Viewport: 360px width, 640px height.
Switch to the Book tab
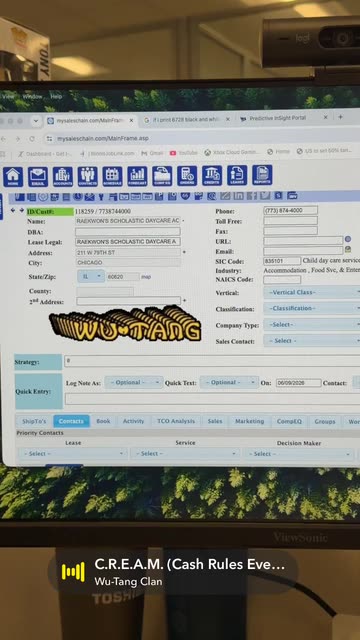(103, 421)
